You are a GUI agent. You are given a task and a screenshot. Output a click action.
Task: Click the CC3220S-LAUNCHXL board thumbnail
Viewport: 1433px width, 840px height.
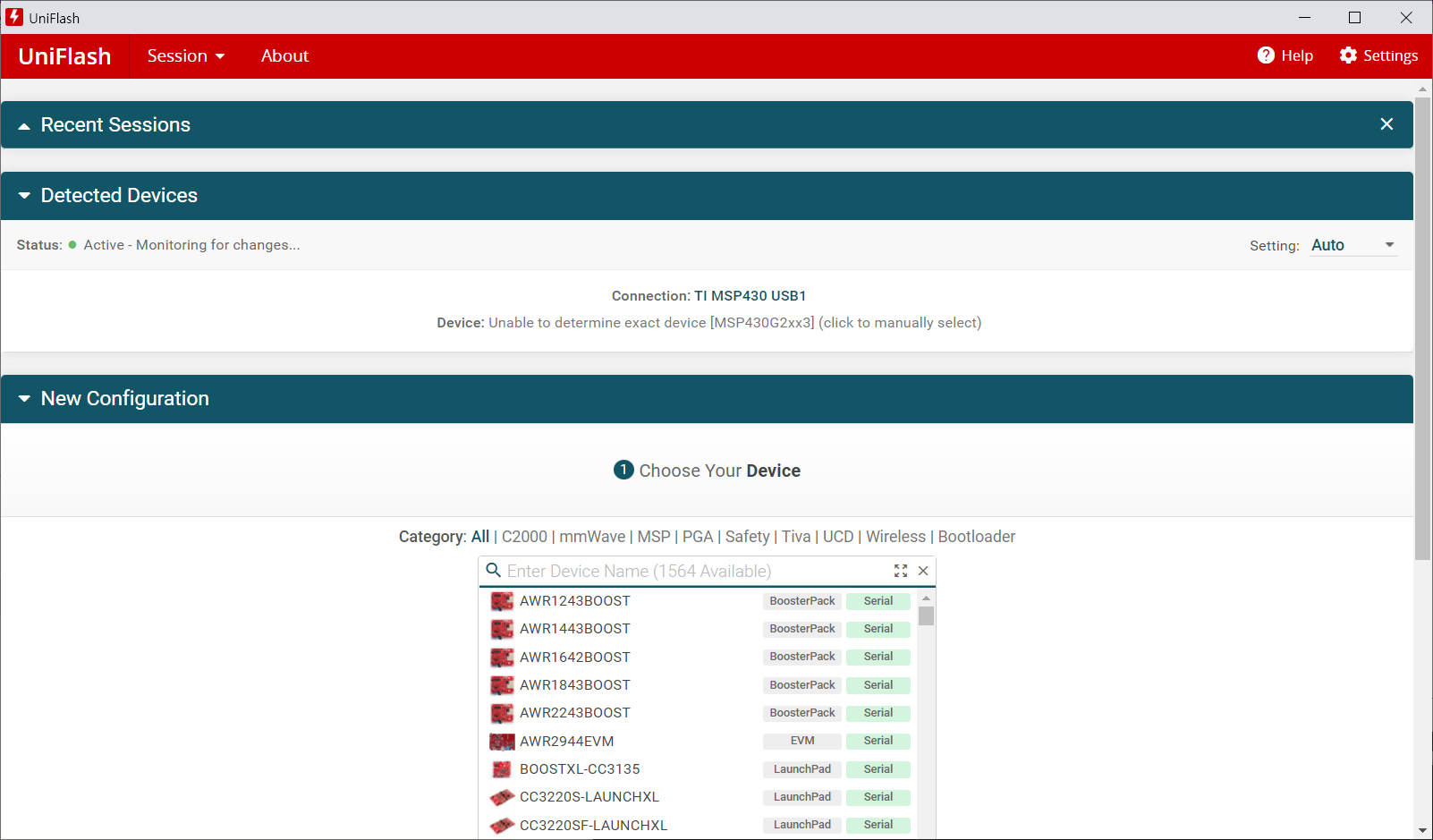coord(502,797)
